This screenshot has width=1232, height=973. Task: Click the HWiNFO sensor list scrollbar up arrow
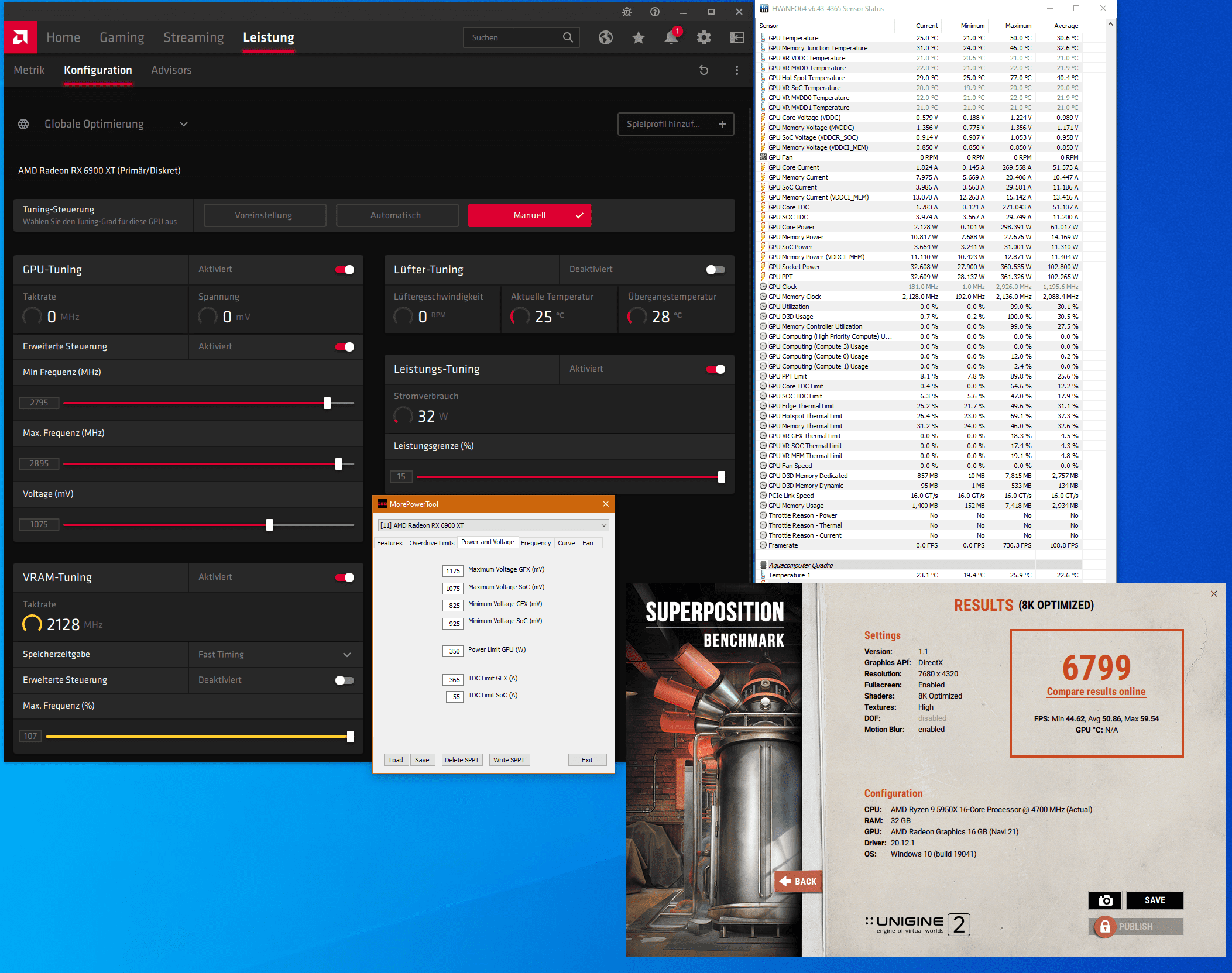[1110, 25]
